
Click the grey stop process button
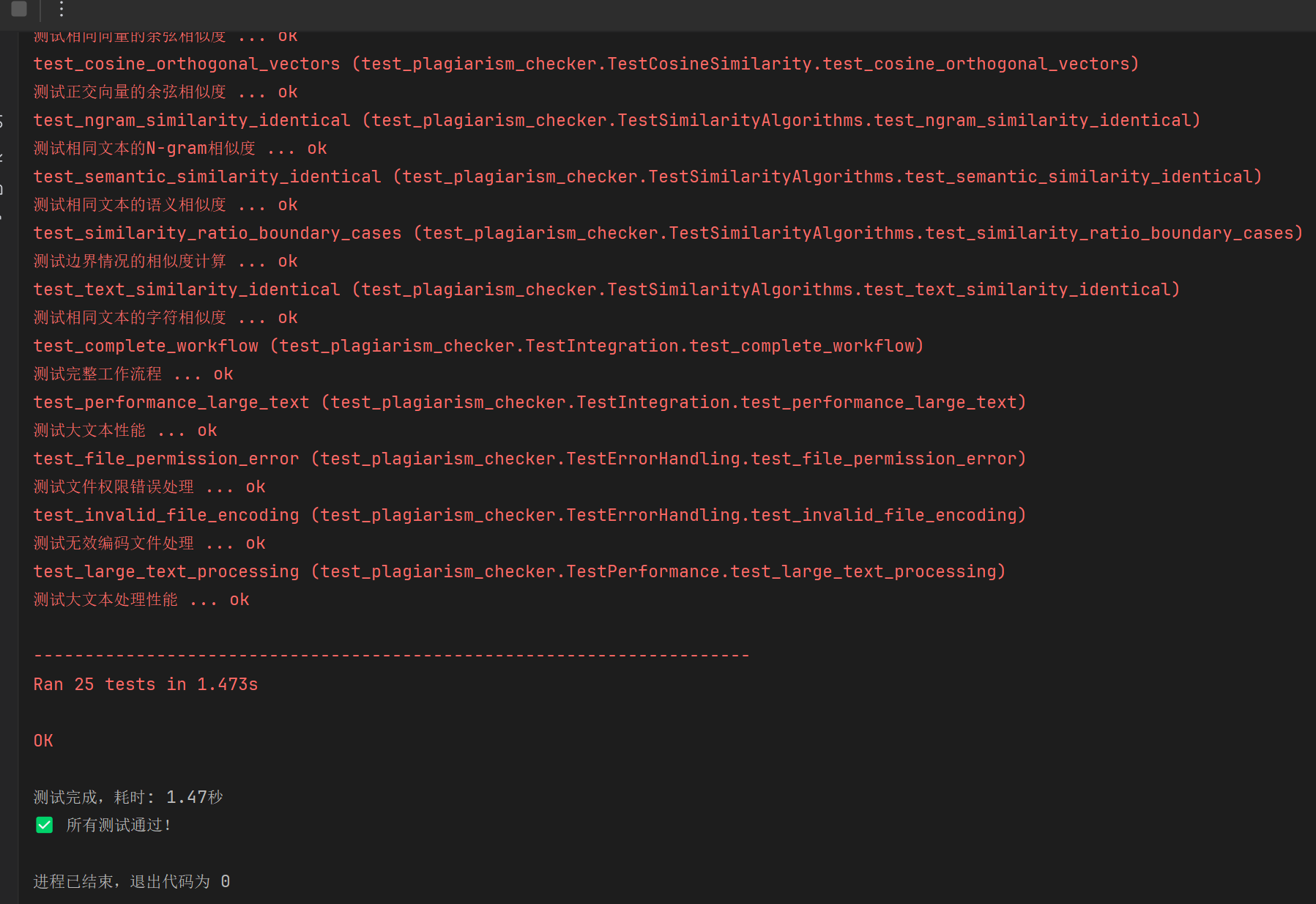[x=19, y=9]
